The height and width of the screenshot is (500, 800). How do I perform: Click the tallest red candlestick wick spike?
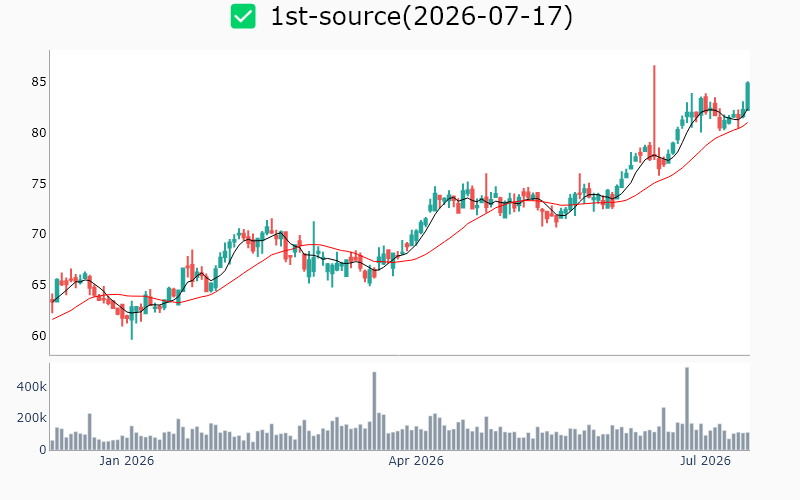pos(654,112)
